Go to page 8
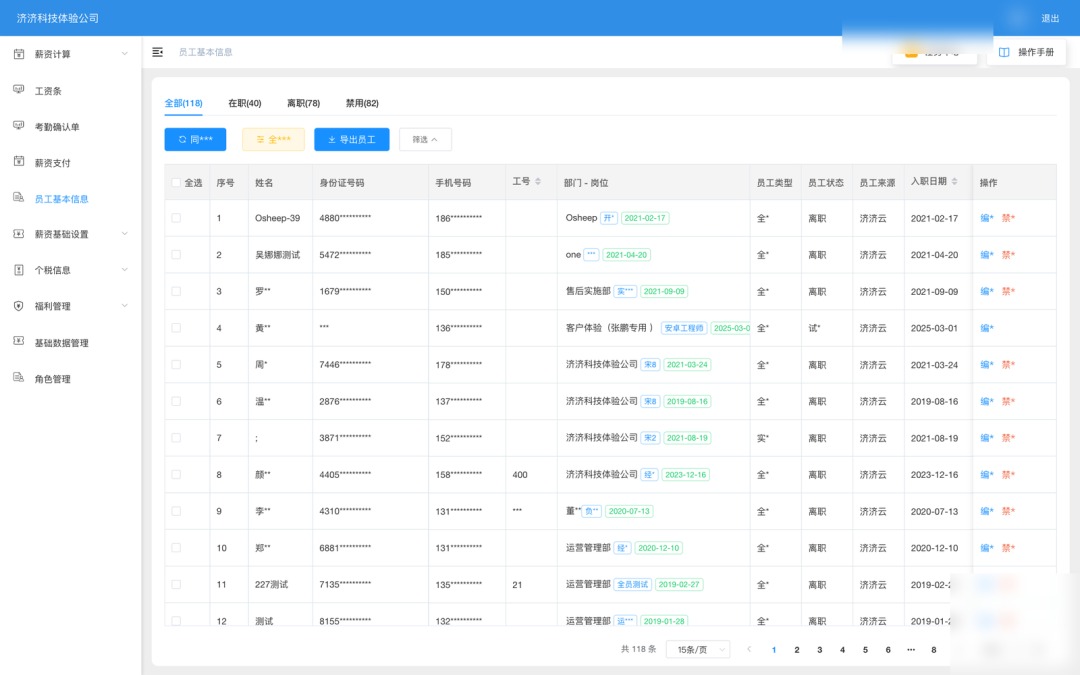This screenshot has height=675, width=1080. click(933, 650)
